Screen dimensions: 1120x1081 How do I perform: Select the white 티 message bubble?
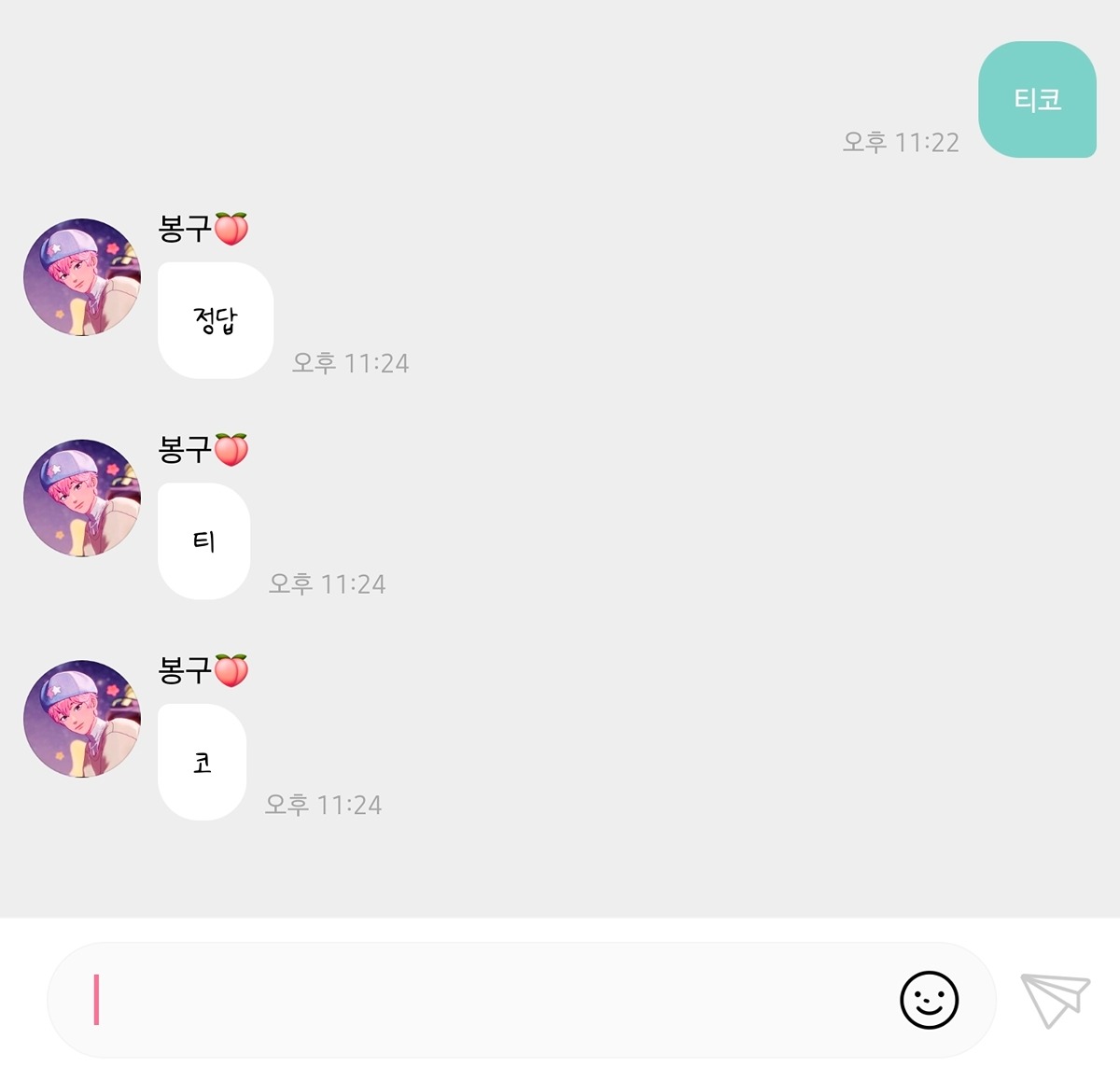pyautogui.click(x=203, y=541)
